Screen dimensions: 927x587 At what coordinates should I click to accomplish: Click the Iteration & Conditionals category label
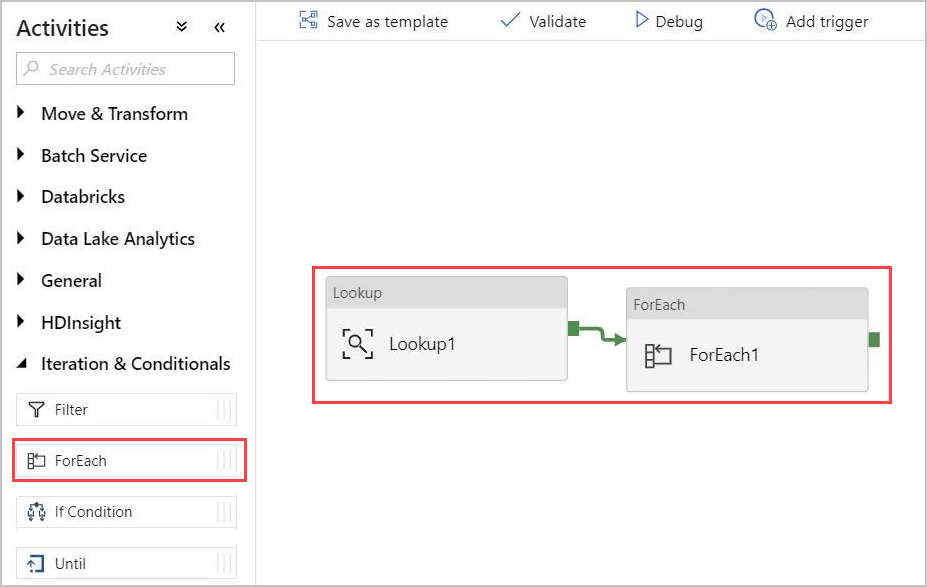(135, 364)
